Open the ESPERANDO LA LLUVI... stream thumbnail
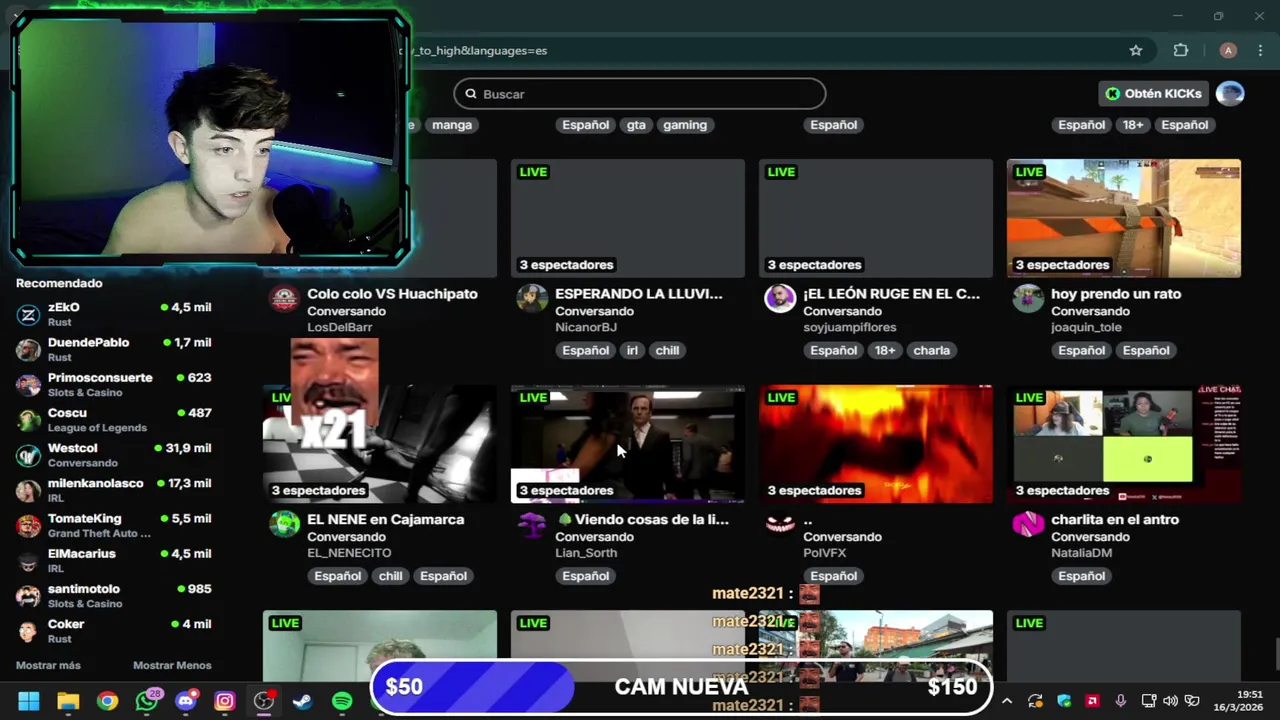The image size is (1280, 720). pyautogui.click(x=628, y=218)
